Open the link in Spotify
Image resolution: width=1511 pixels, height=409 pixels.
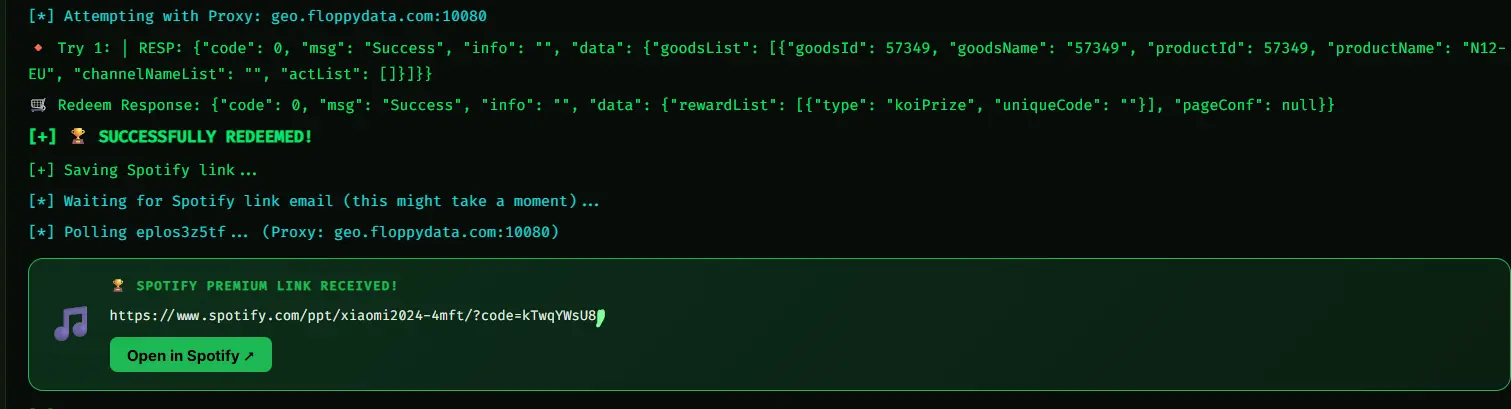tap(191, 355)
